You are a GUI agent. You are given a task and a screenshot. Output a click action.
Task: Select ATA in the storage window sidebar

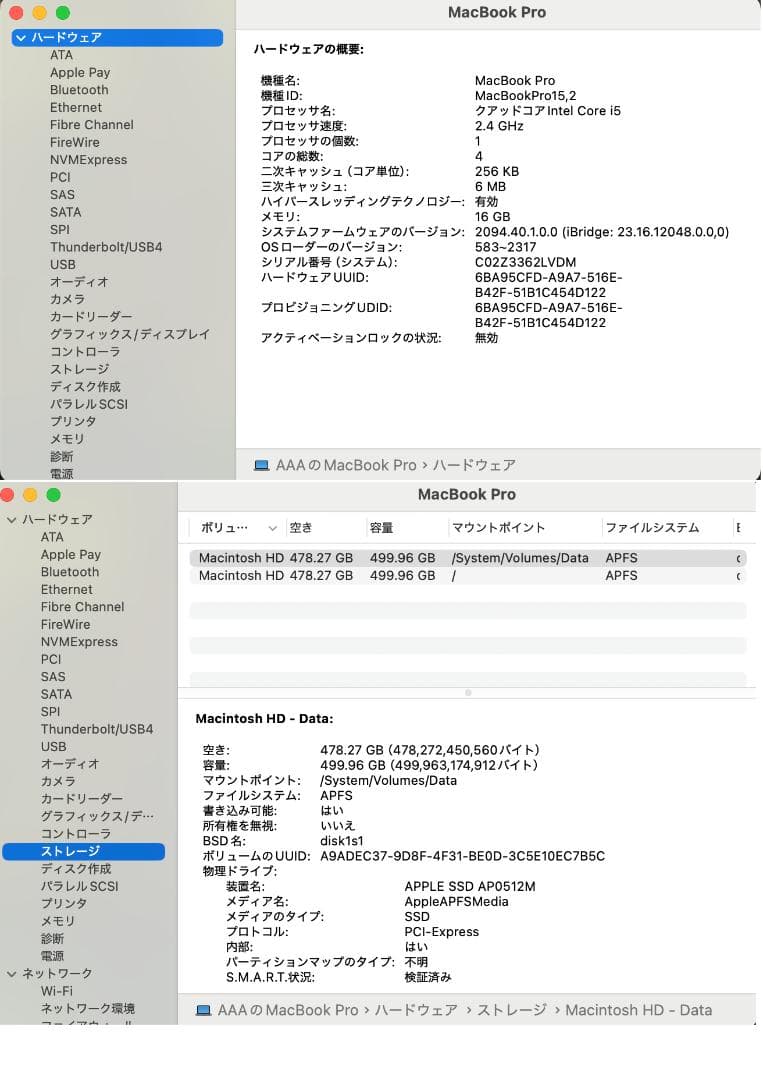pos(52,537)
